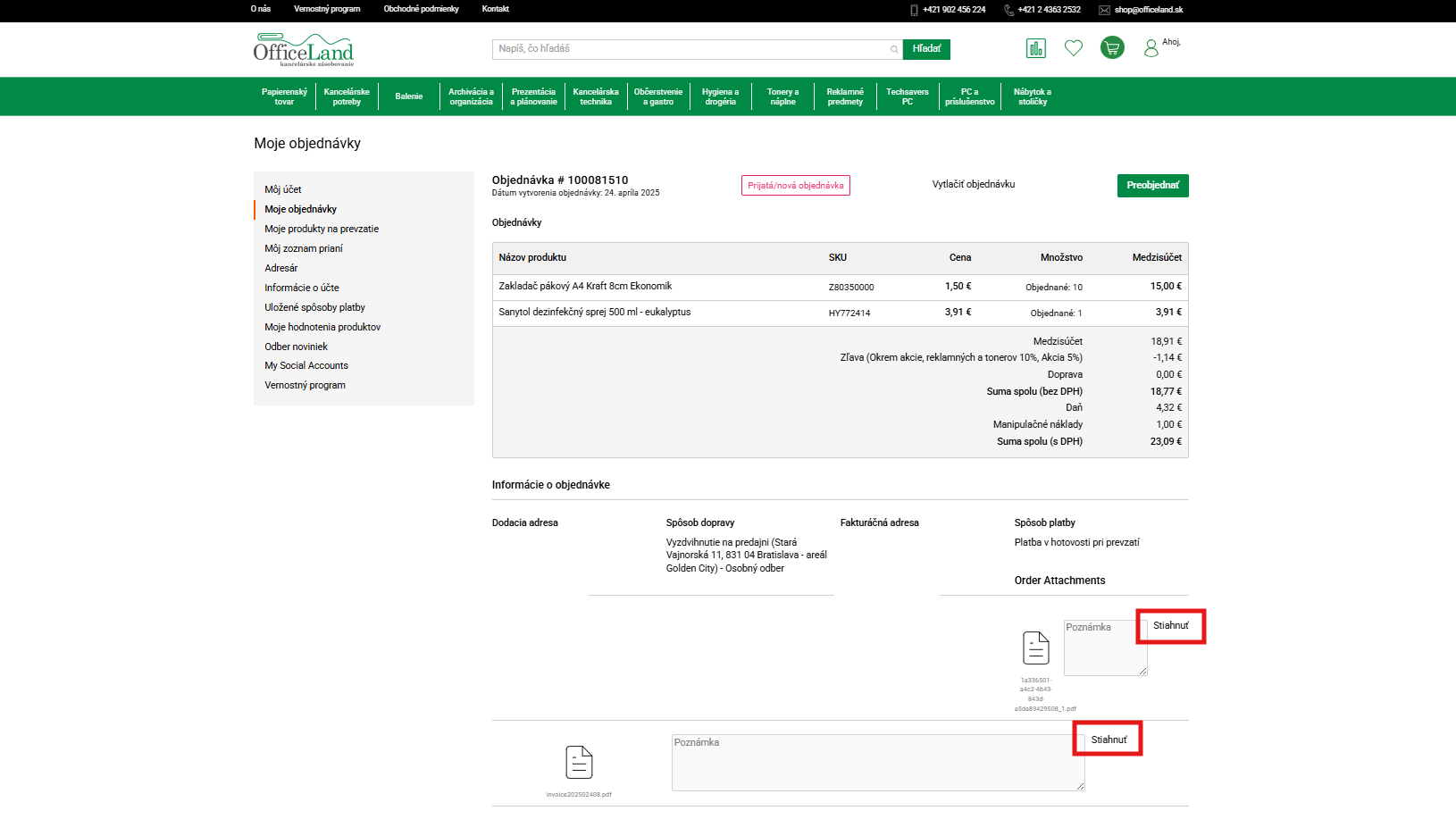Click product Sanytol dezinfekčný sprej 500 ml

(x=595, y=312)
